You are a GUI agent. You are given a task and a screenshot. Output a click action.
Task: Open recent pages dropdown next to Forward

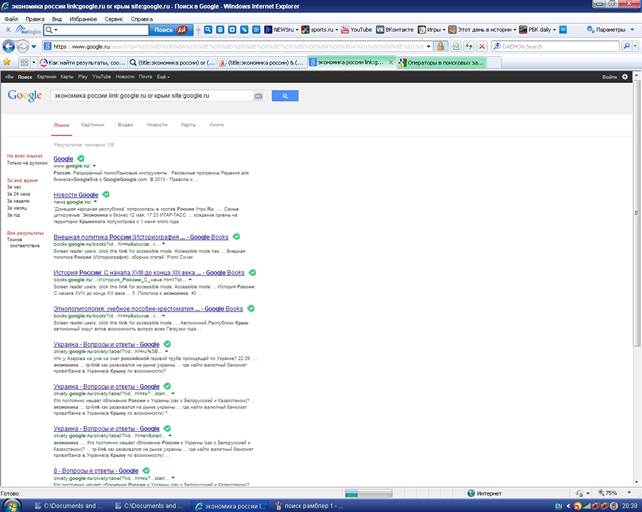click(34, 46)
